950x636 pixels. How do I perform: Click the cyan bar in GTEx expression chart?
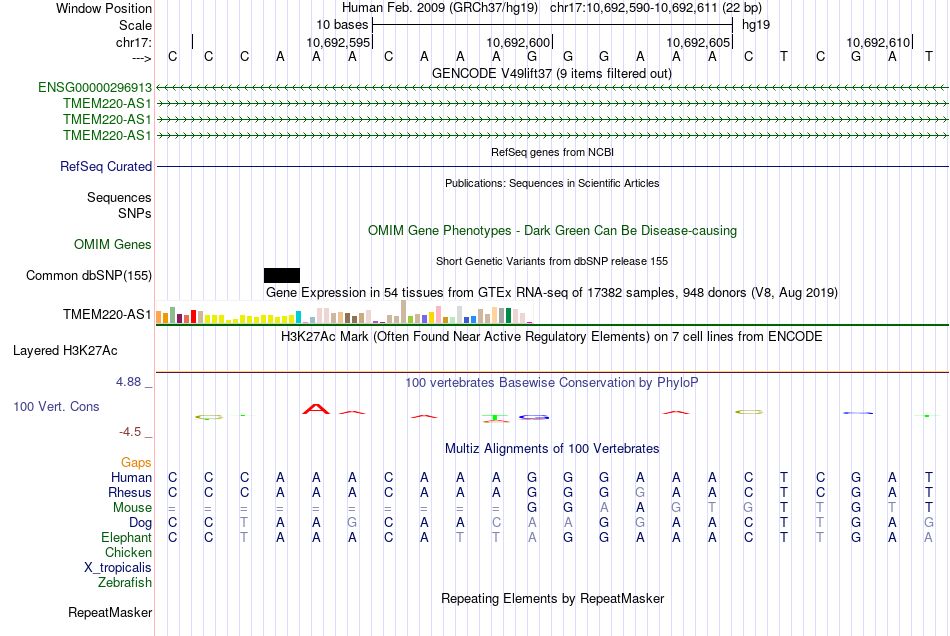pyautogui.click(x=298, y=317)
